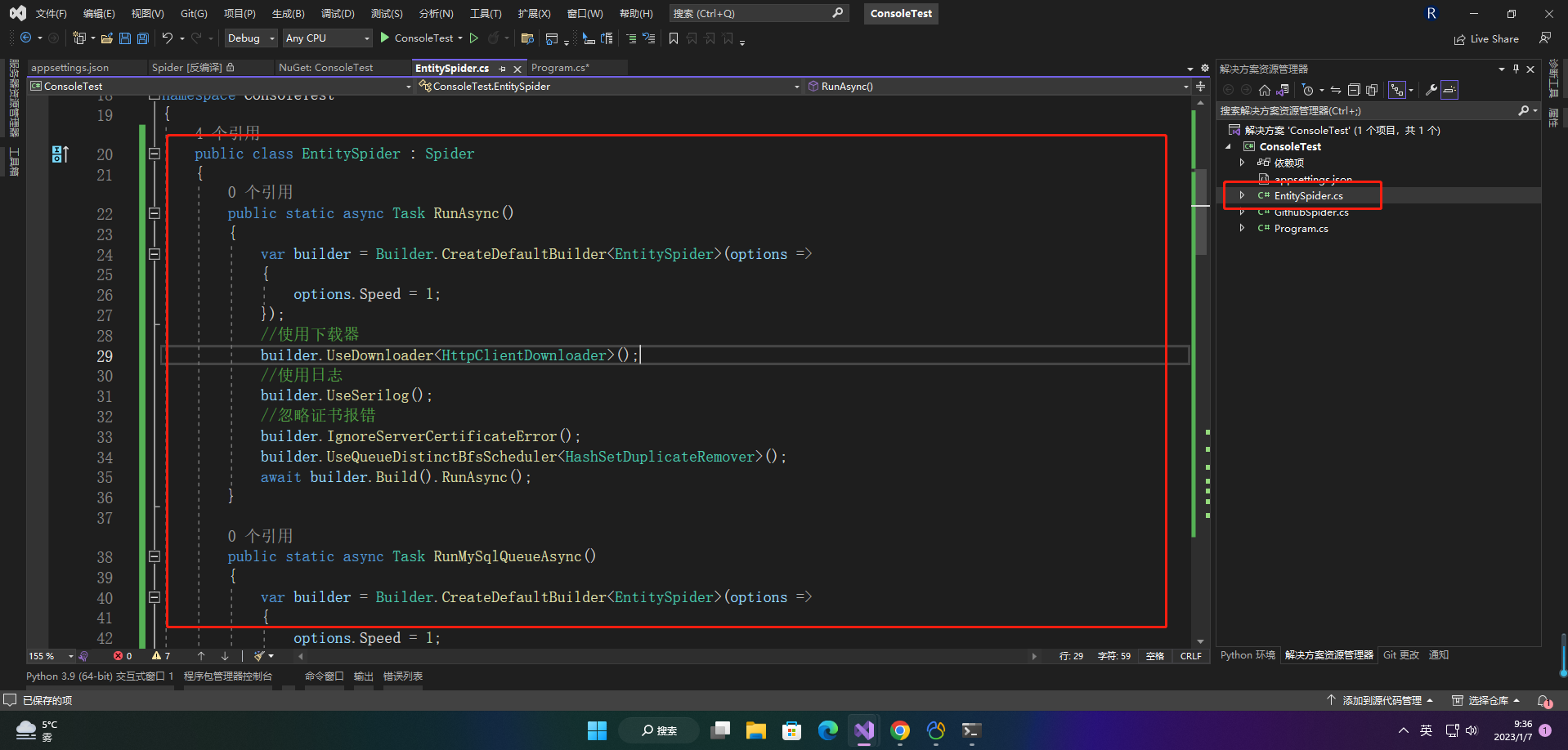Switch to the Git 更改 tab
1568x750 pixels.
click(x=1401, y=655)
